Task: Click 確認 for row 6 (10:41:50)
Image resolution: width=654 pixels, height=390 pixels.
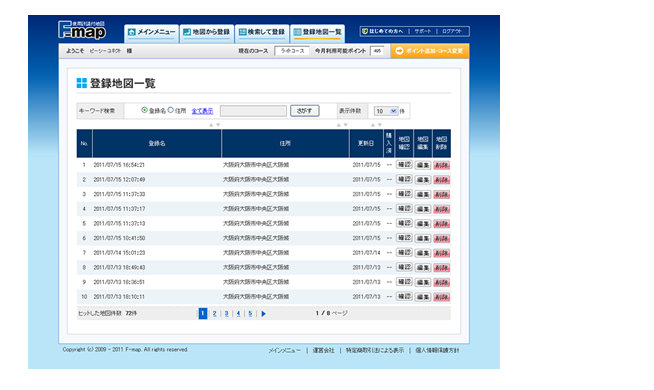Action: click(404, 238)
